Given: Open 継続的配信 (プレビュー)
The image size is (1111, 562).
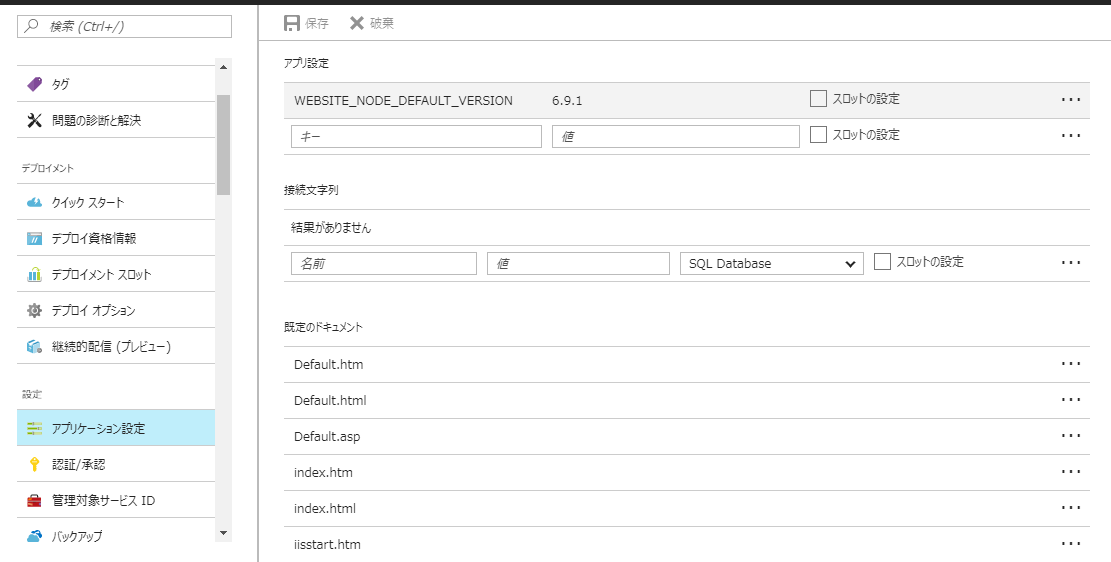Looking at the screenshot, I should [116, 347].
